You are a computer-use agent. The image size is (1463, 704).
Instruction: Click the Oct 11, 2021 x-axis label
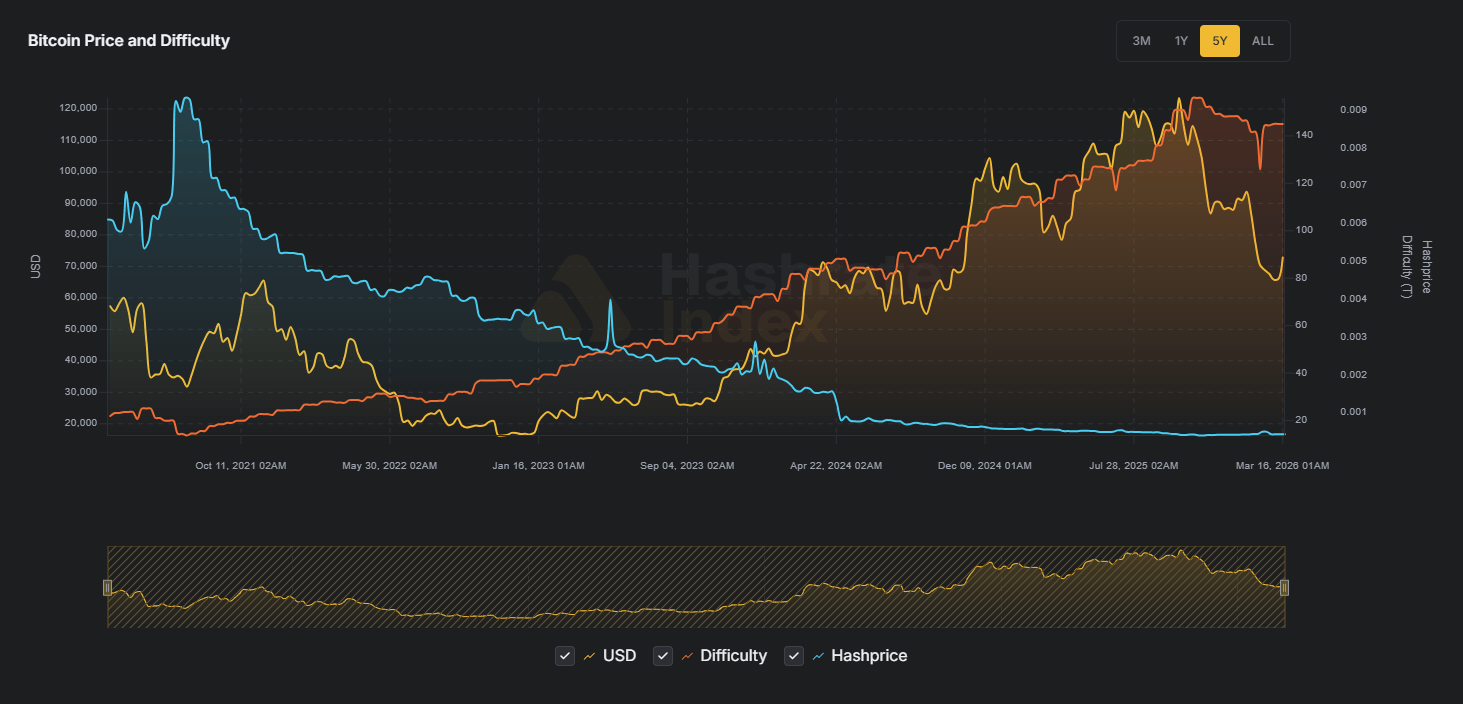241,466
